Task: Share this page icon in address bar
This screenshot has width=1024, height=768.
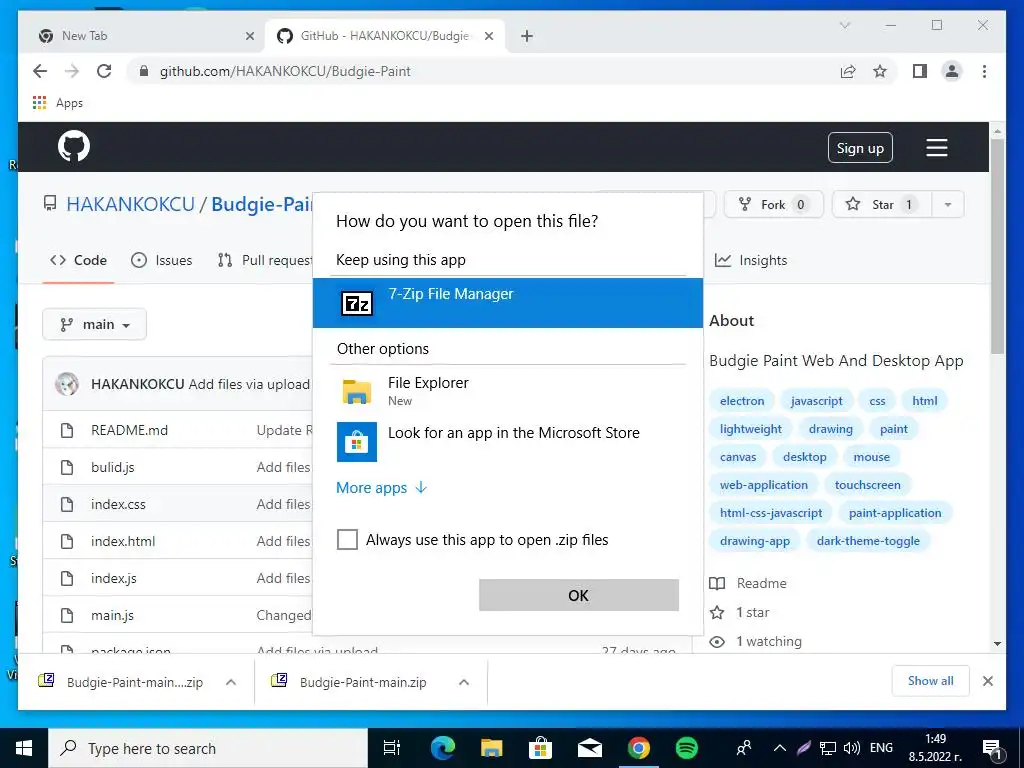Action: click(848, 71)
